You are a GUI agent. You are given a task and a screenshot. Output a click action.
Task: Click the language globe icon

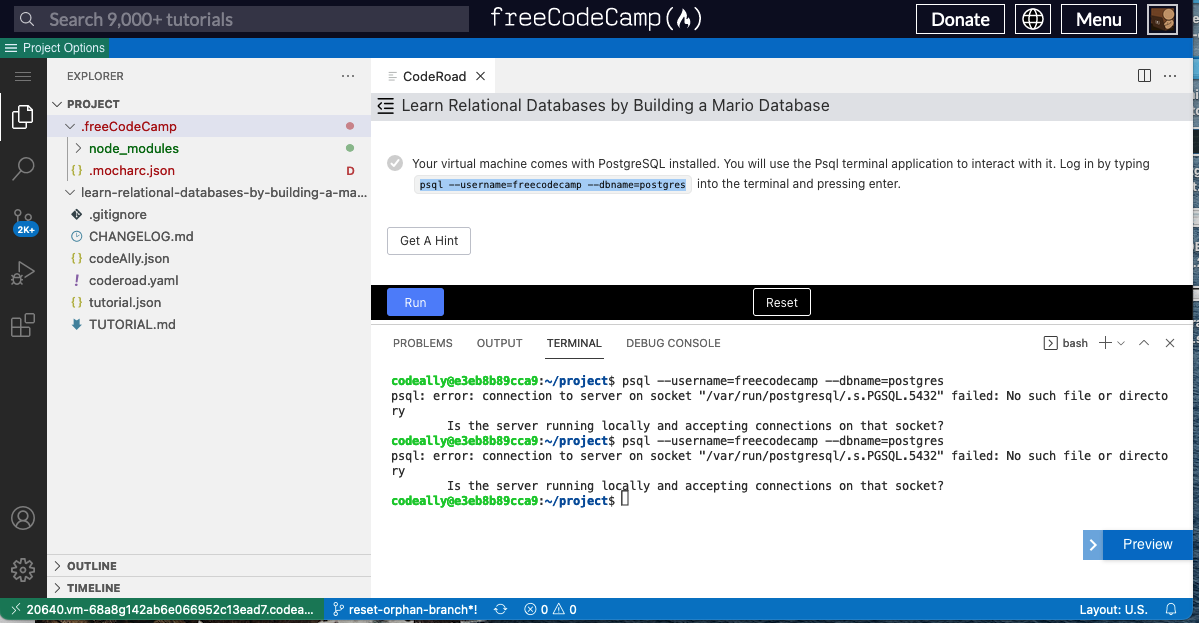pos(1033,19)
